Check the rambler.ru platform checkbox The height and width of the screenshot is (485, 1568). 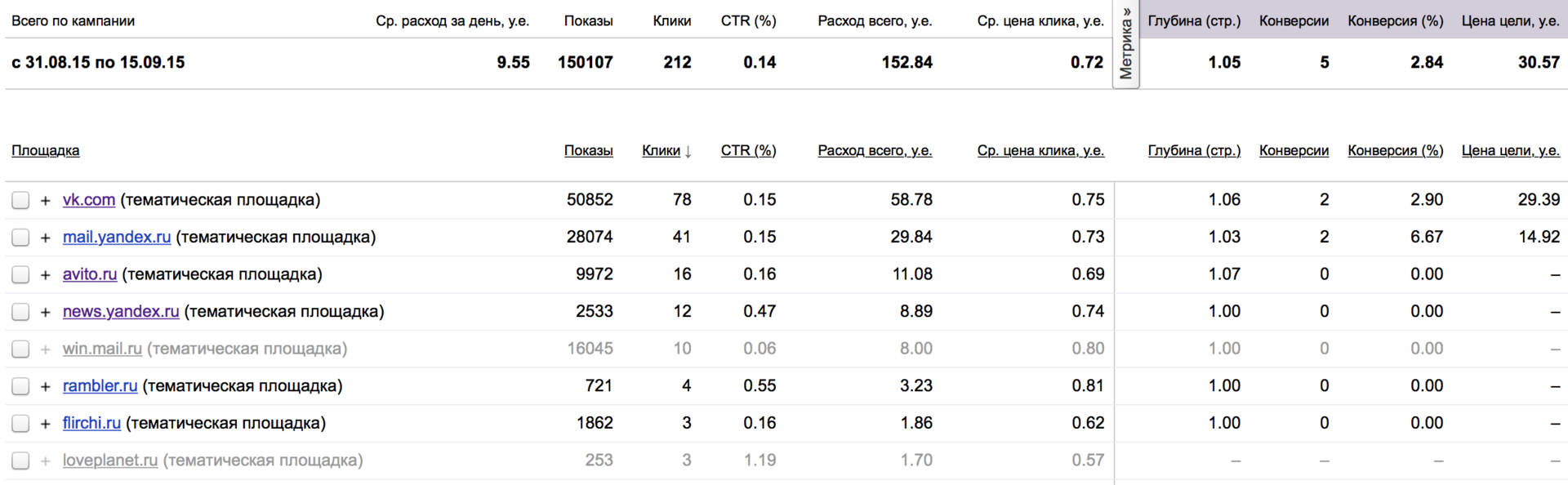(x=20, y=386)
